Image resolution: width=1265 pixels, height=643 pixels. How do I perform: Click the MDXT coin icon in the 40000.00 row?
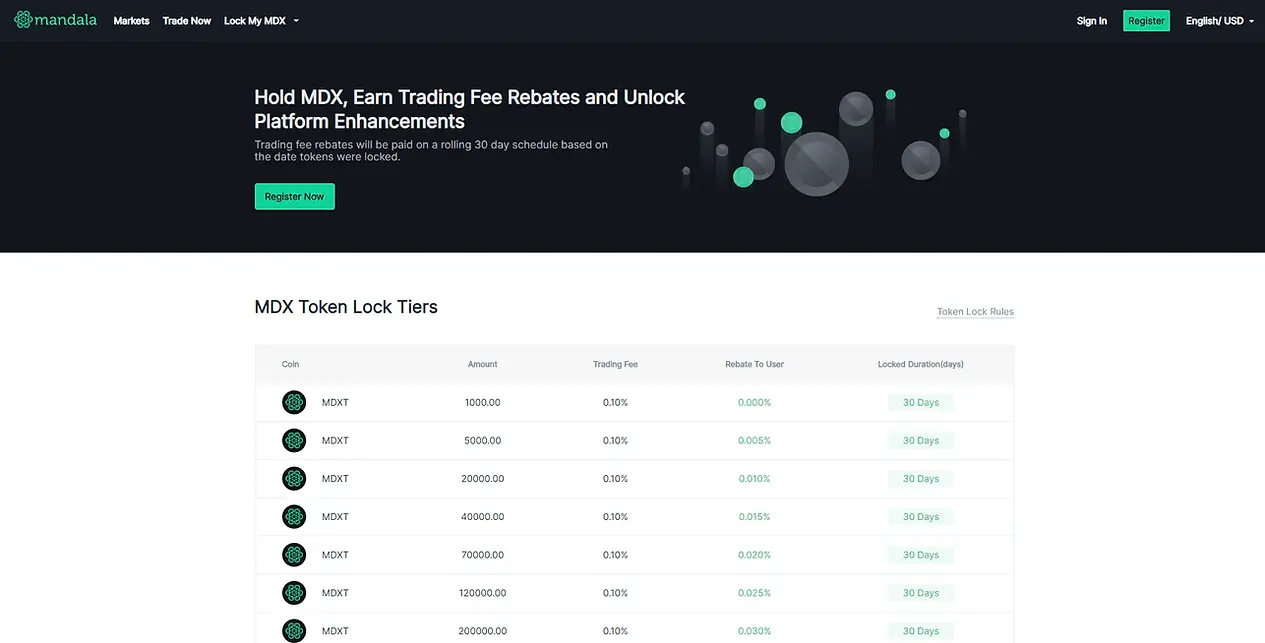294,516
